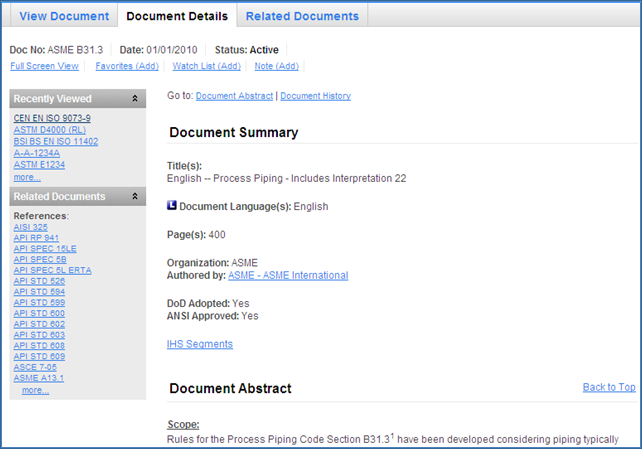This screenshot has width=642, height=449.
Task: Open the API SPEC 5L ERTA reference
Action: coord(50,270)
